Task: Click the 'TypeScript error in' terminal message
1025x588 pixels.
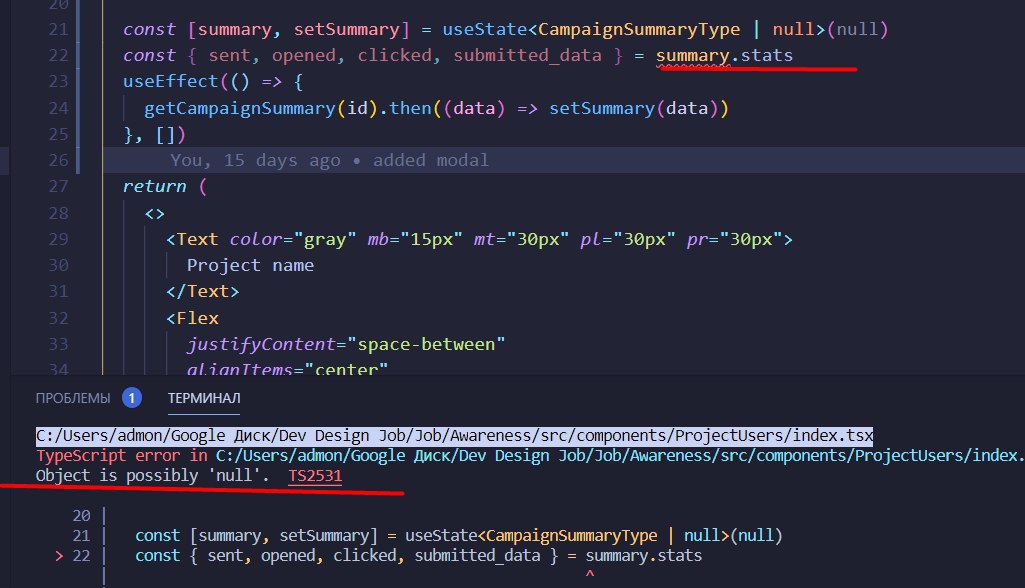Action: [x=122, y=456]
